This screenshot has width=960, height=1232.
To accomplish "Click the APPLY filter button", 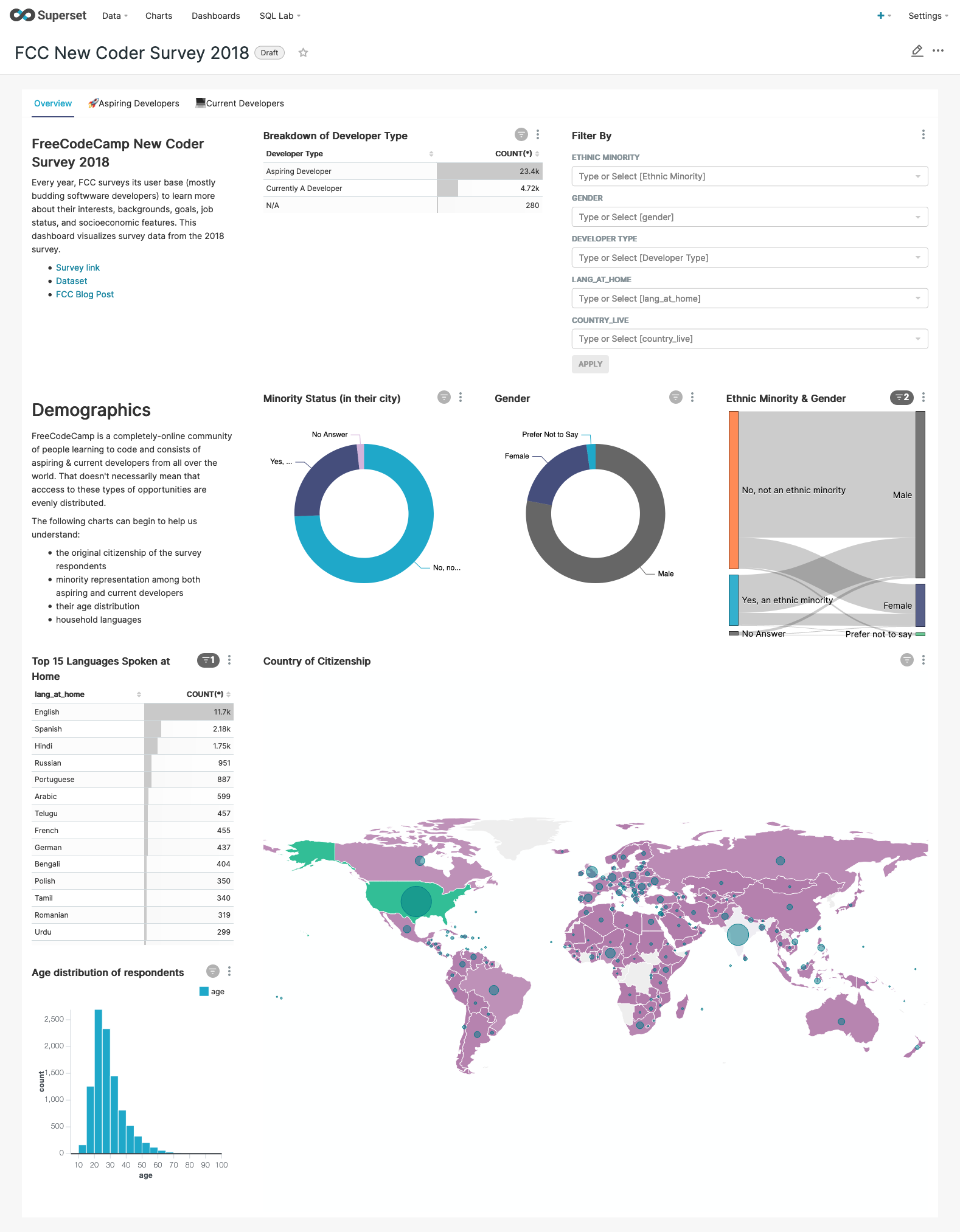I will [590, 364].
